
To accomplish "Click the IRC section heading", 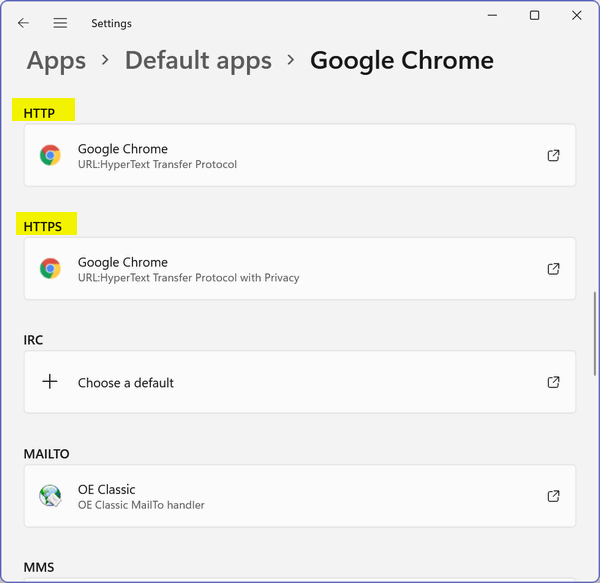I will [x=33, y=340].
